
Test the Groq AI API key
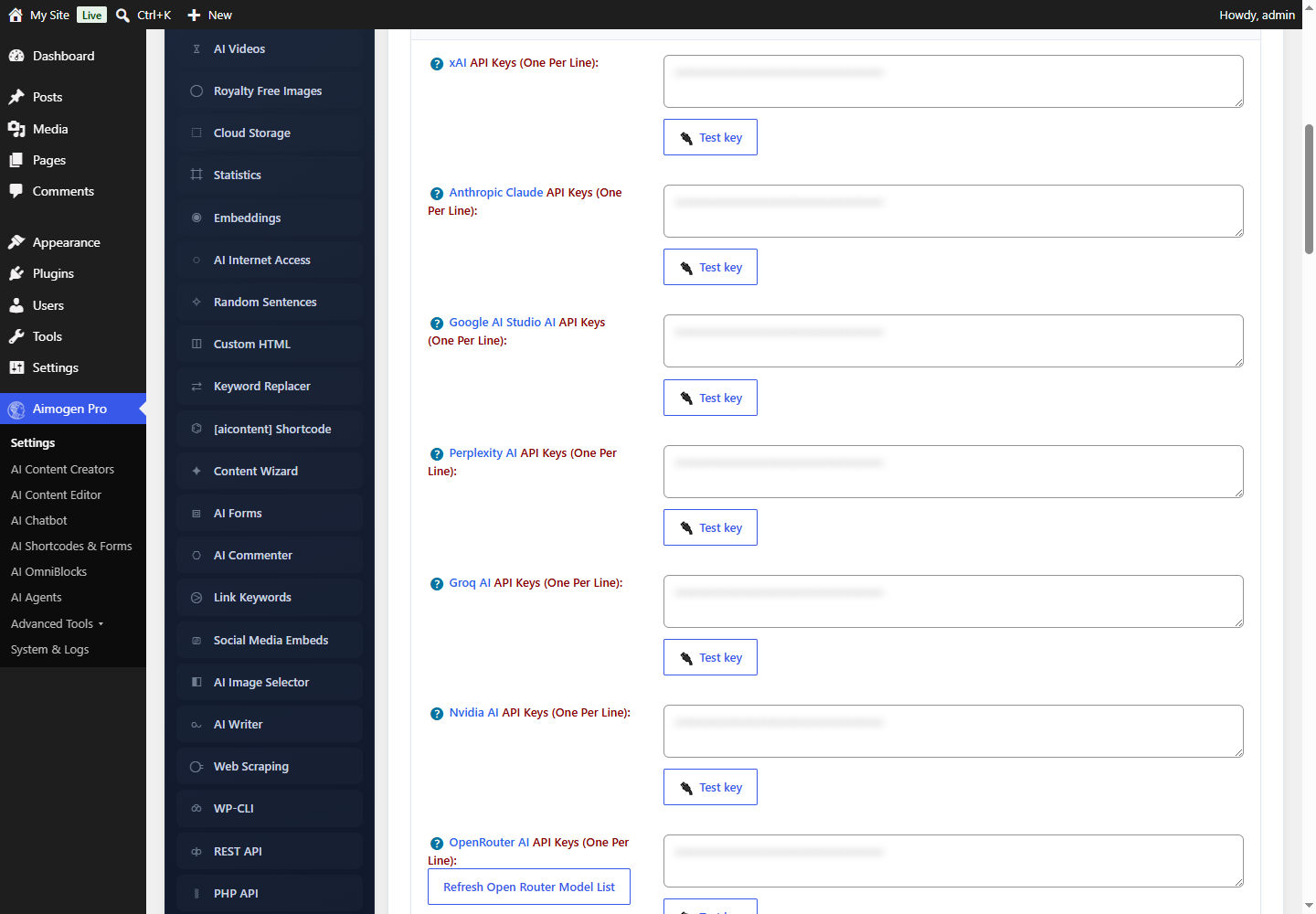pyautogui.click(x=710, y=657)
